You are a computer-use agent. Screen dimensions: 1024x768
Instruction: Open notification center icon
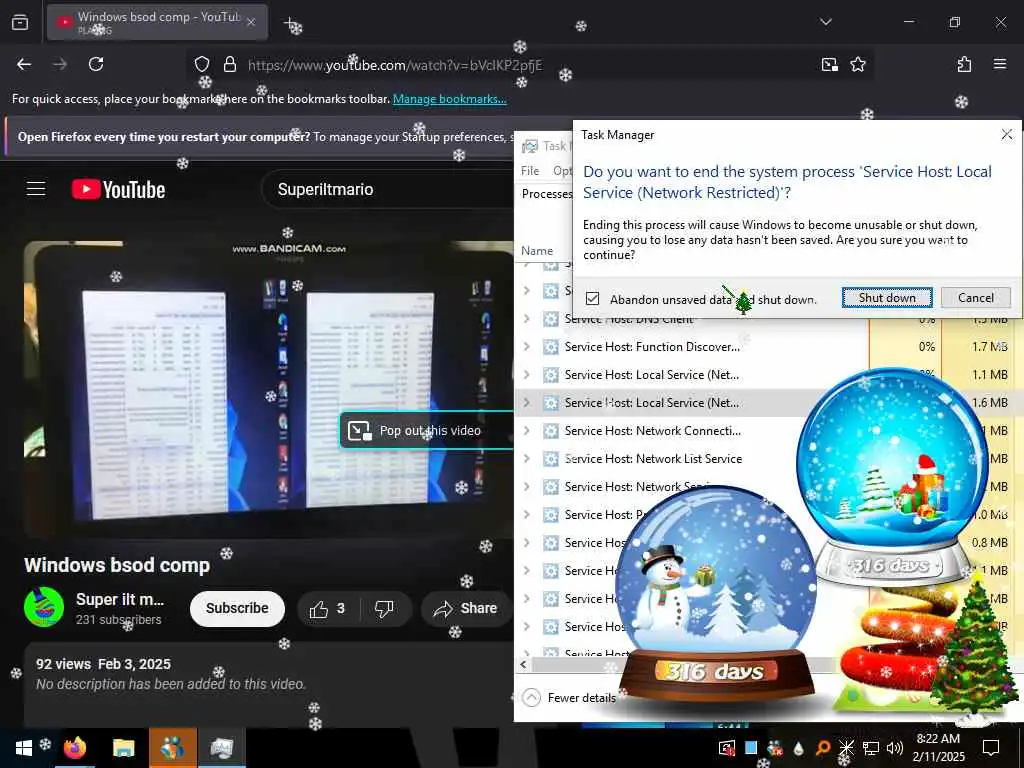pyautogui.click(x=991, y=748)
